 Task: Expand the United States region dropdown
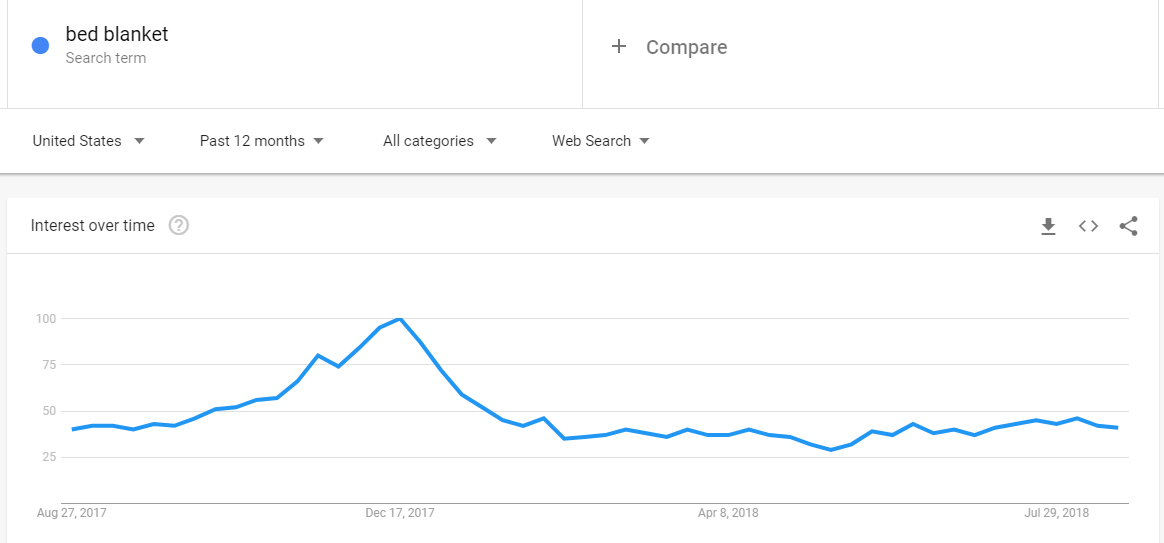pyautogui.click(x=88, y=141)
